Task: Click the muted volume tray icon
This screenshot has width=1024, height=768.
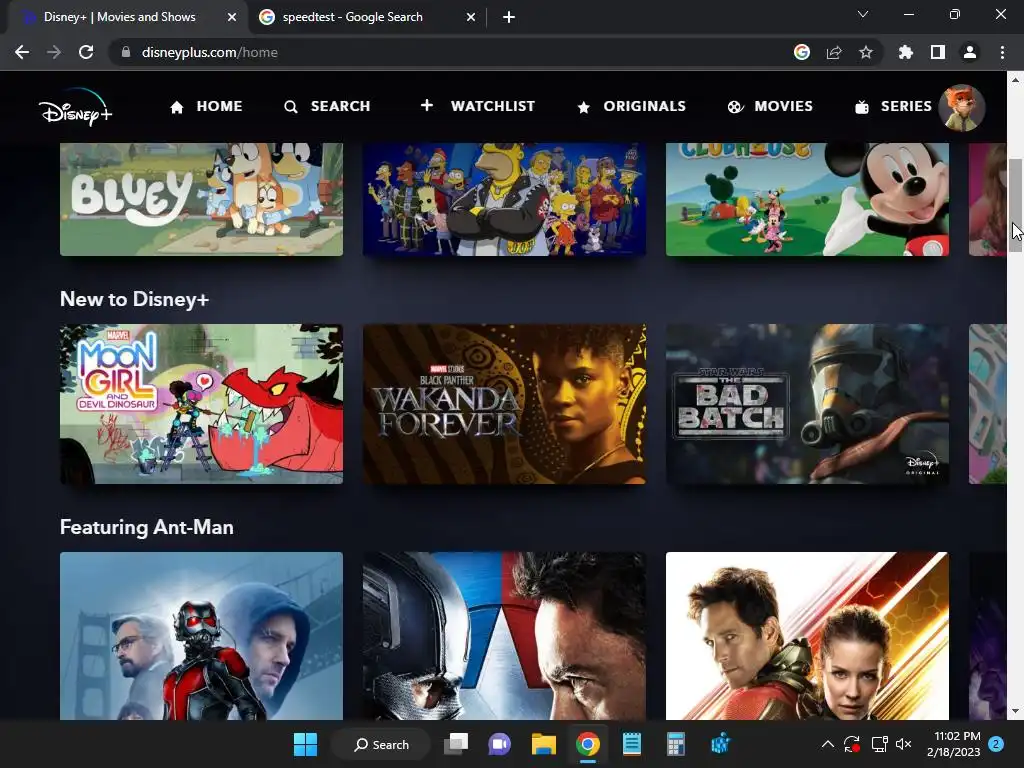Action: tap(904, 744)
